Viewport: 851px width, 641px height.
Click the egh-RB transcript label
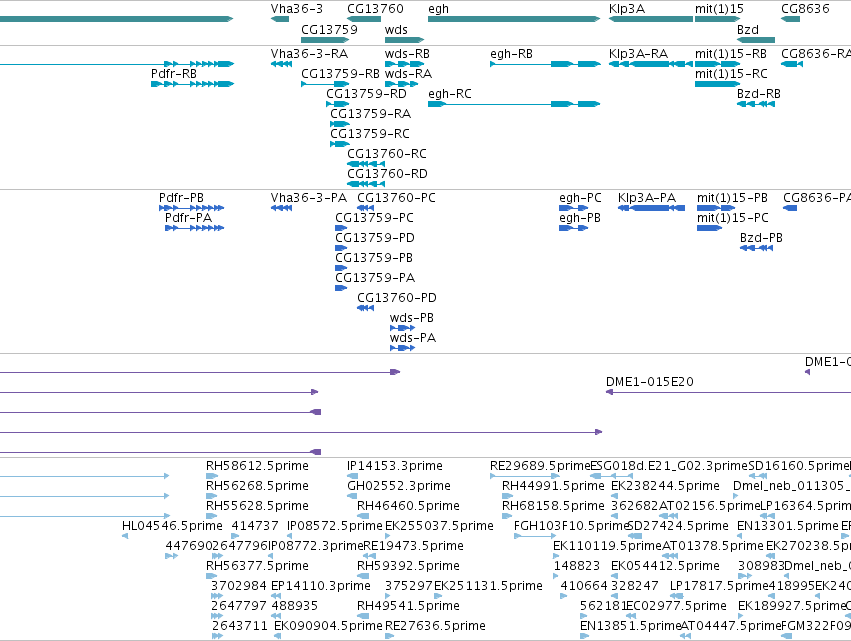(x=511, y=53)
